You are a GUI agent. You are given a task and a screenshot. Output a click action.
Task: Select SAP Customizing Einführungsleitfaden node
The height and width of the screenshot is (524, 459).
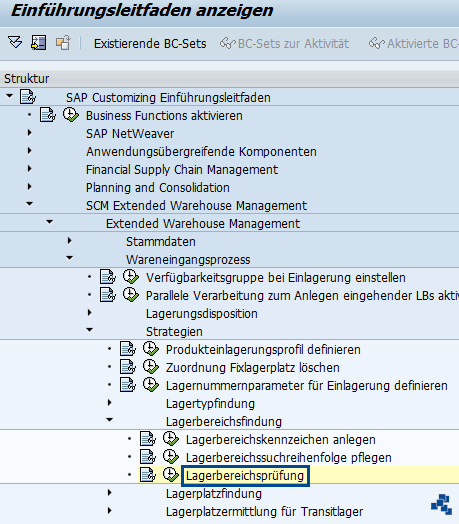[168, 98]
